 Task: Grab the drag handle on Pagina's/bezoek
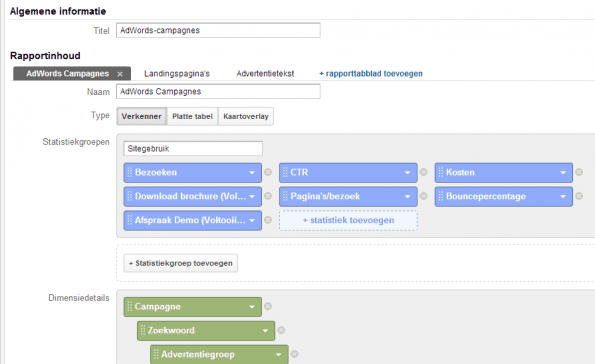(285, 196)
